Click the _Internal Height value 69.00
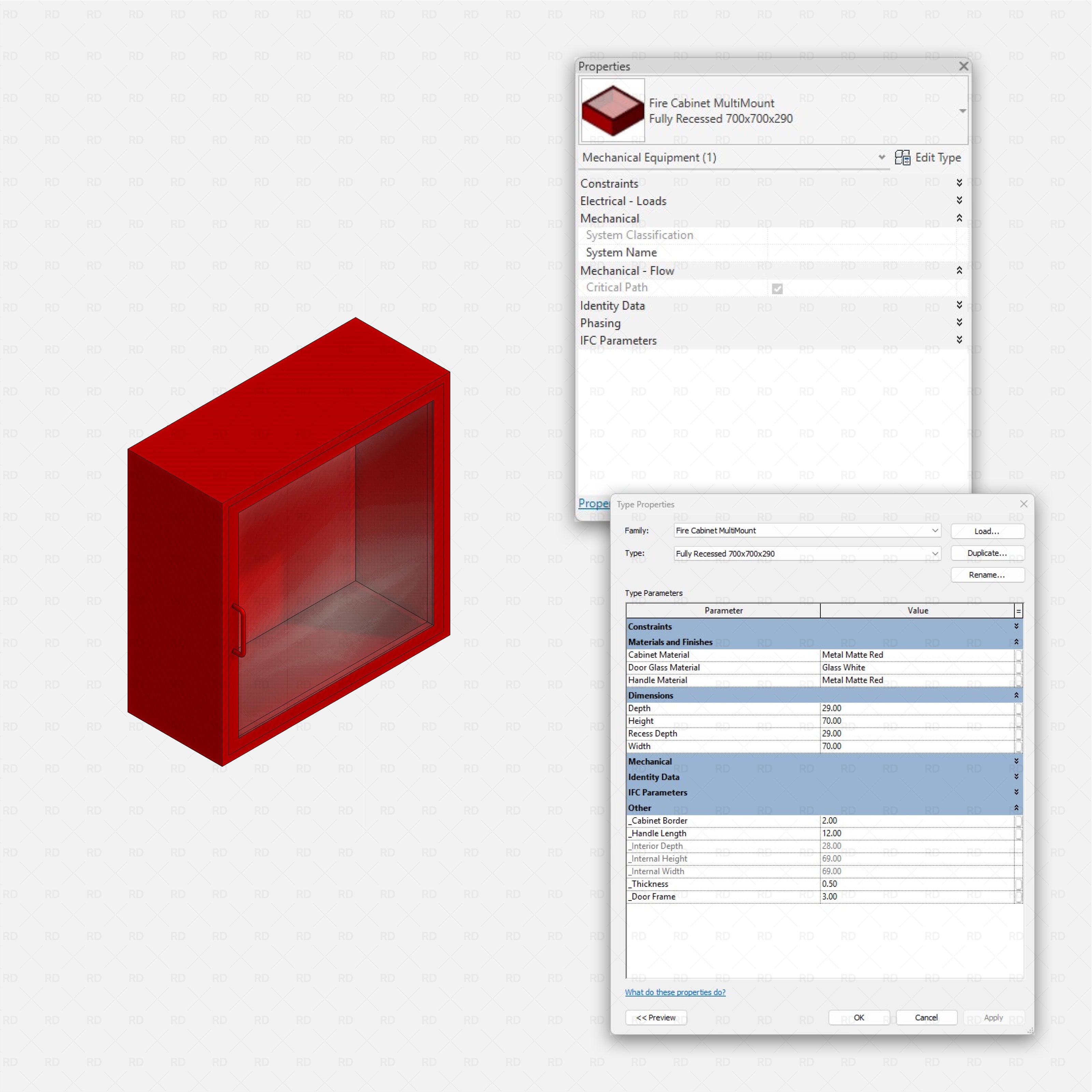Image resolution: width=1092 pixels, height=1092 pixels. 917,859
